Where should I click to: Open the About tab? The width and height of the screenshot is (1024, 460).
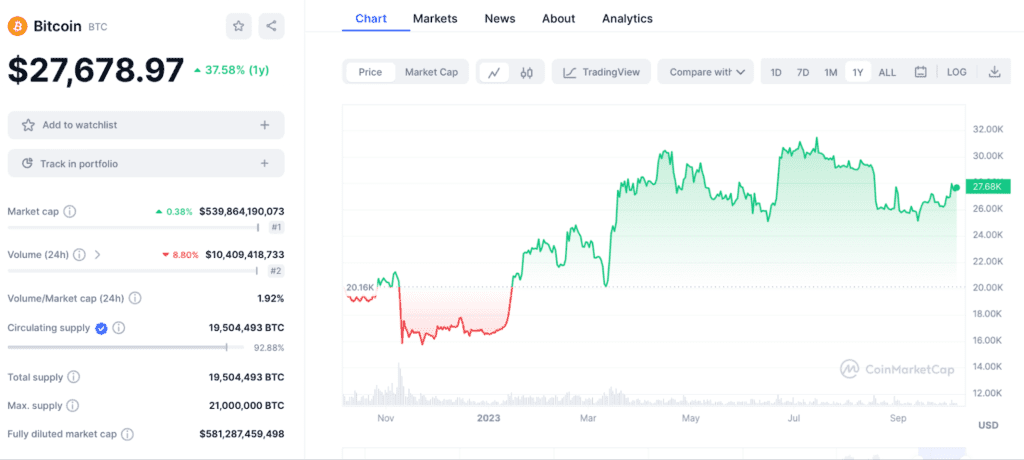pyautogui.click(x=558, y=18)
